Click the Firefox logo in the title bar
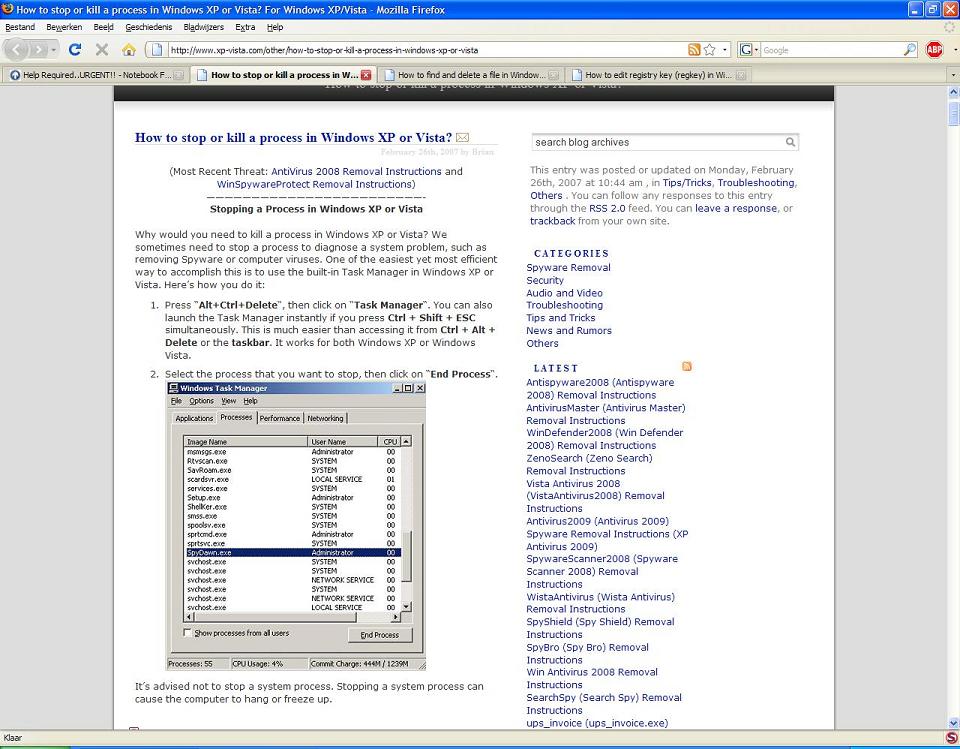 [x=8, y=9]
